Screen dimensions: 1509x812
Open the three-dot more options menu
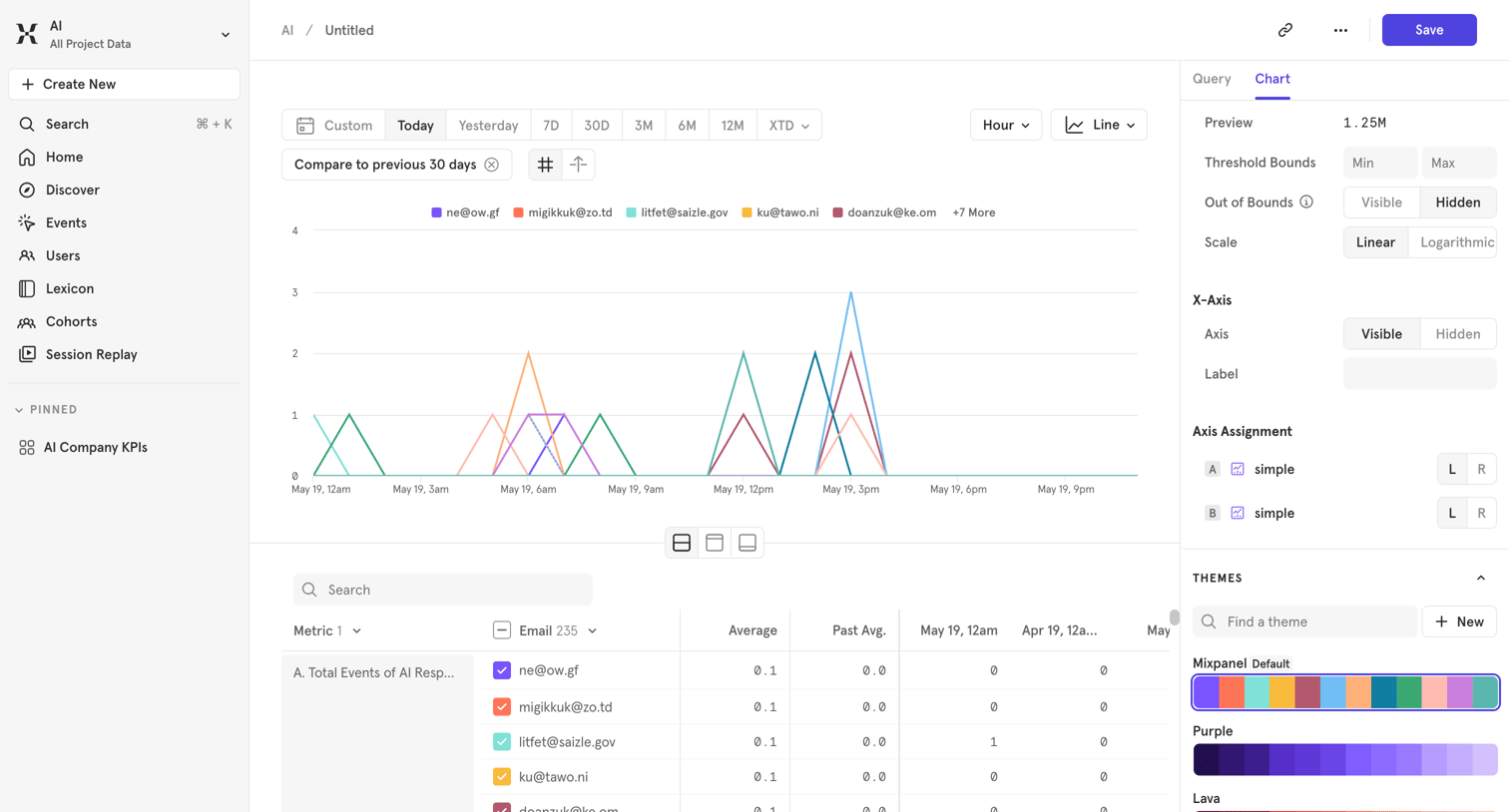[1340, 30]
